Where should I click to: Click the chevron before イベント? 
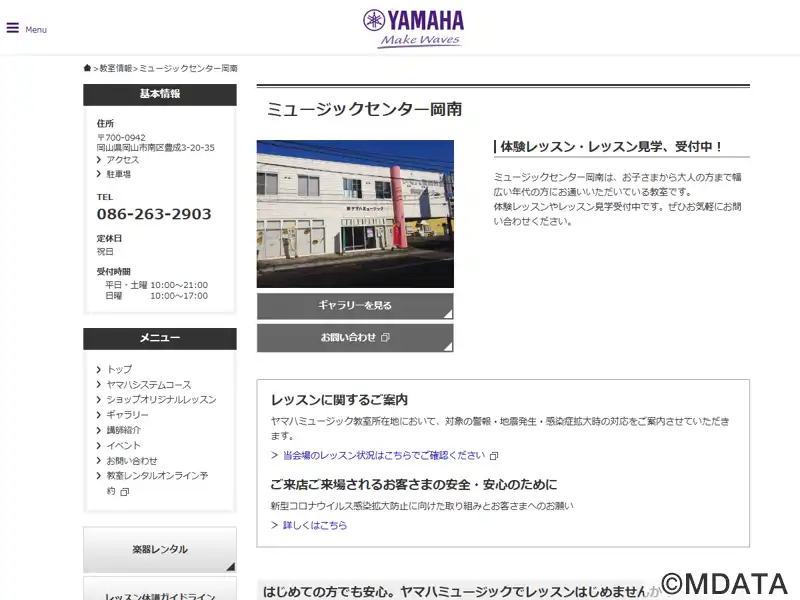98,445
